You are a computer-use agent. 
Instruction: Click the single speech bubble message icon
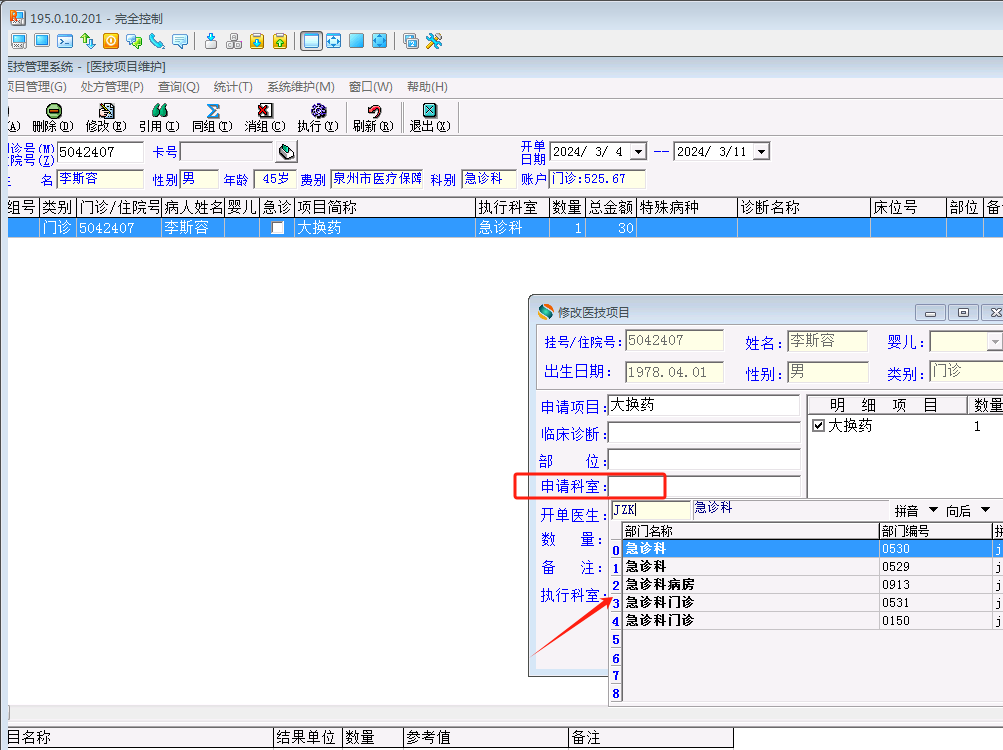180,42
